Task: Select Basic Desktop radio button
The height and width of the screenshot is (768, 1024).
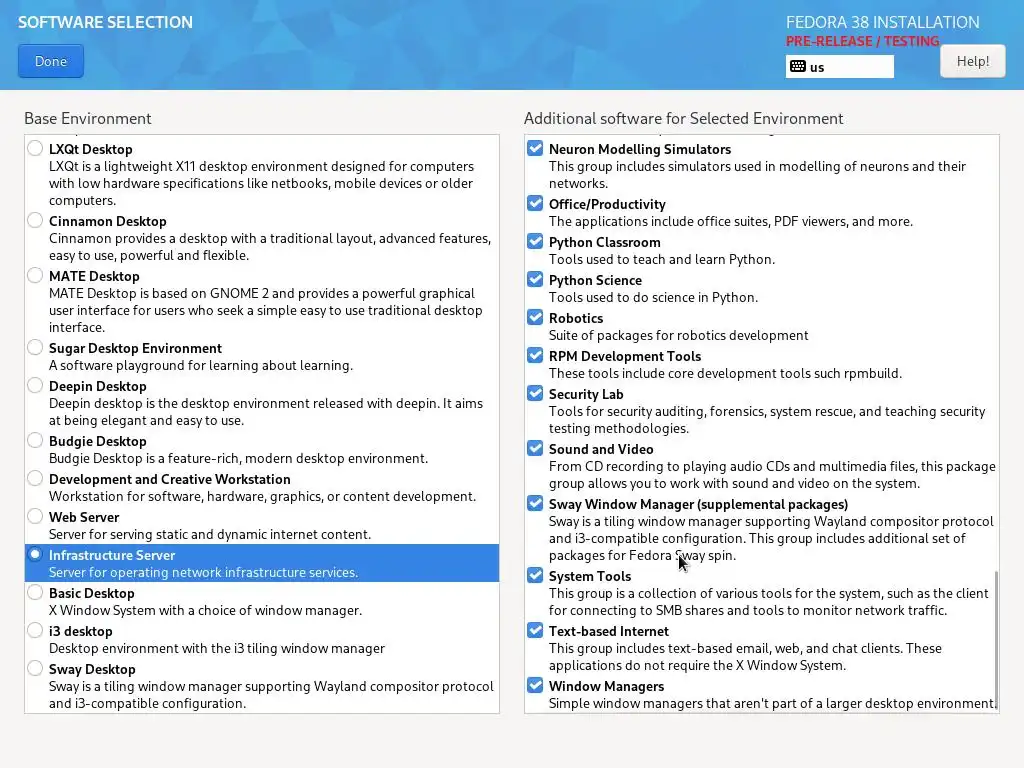Action: coord(35,592)
